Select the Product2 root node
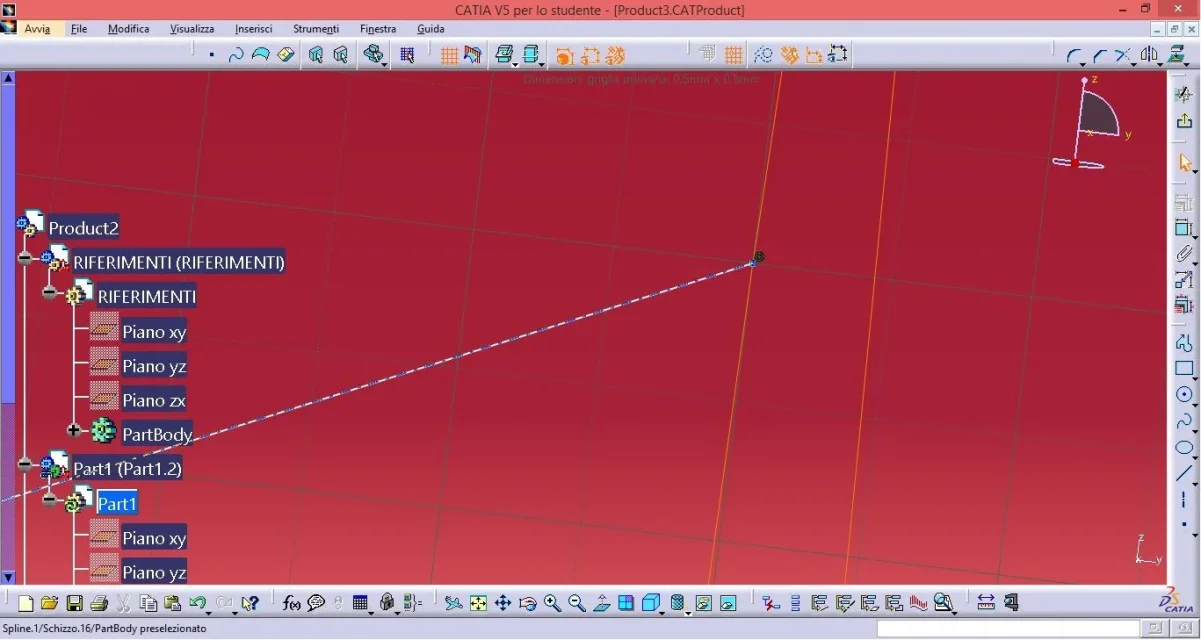This screenshot has height=640, width=1201. coord(83,228)
